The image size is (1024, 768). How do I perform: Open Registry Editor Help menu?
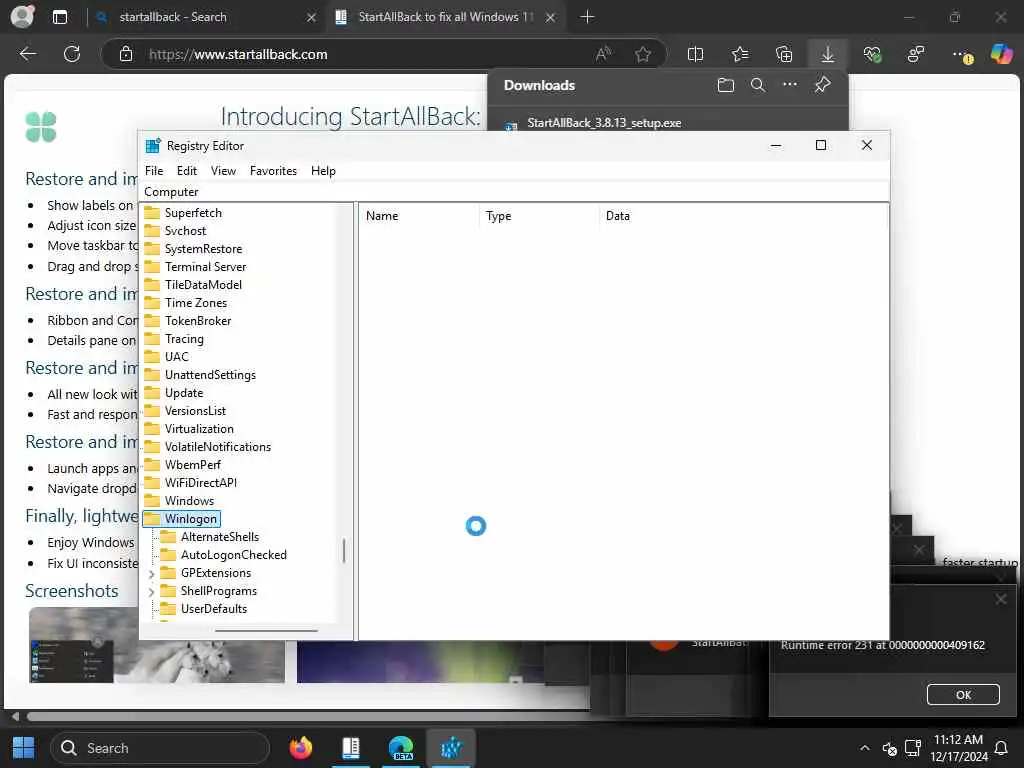point(323,171)
